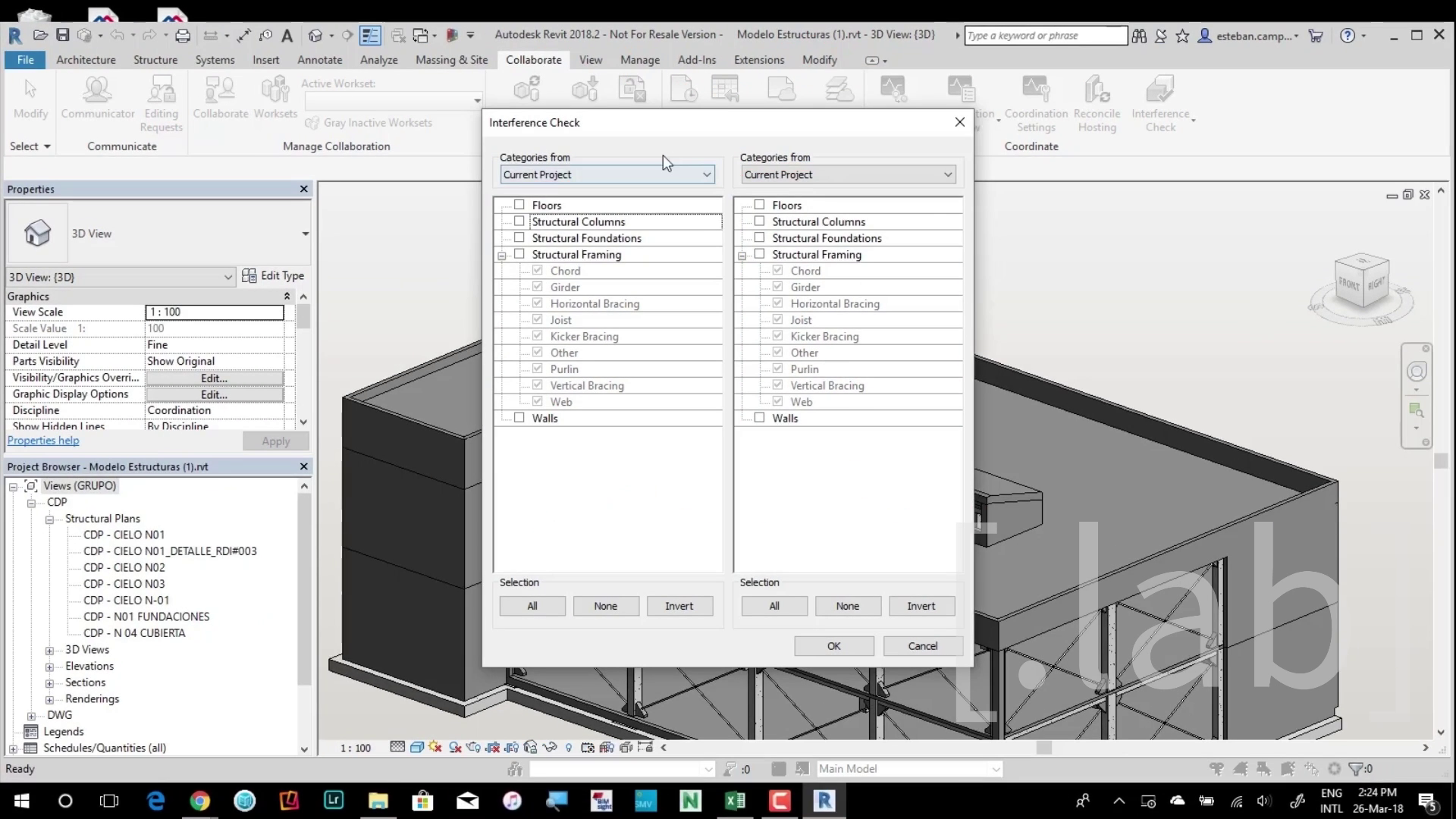Collapse Structural Framing node in right list
This screenshot has height=819, width=1456.
[742, 256]
